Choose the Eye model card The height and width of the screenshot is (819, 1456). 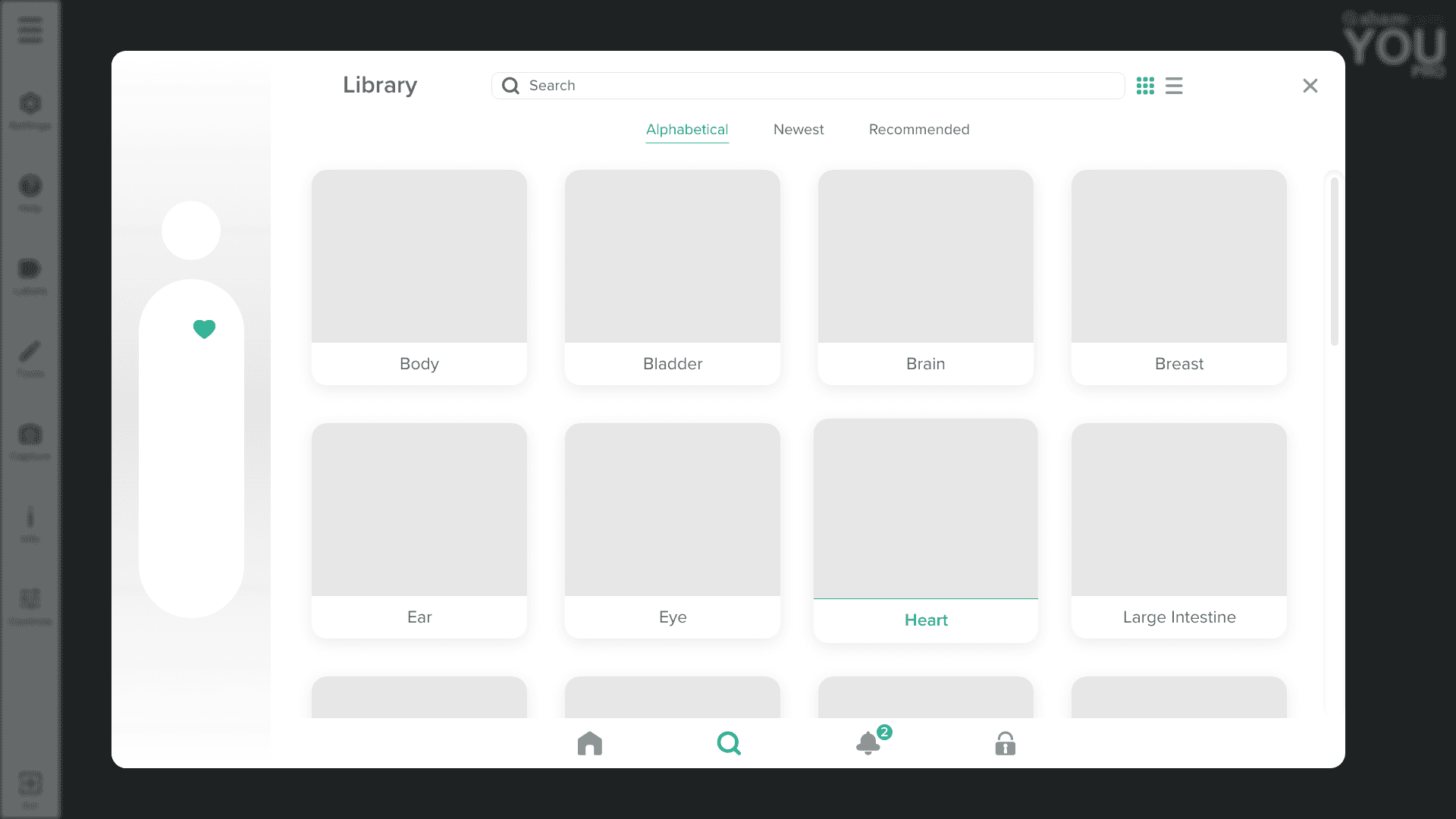(672, 530)
